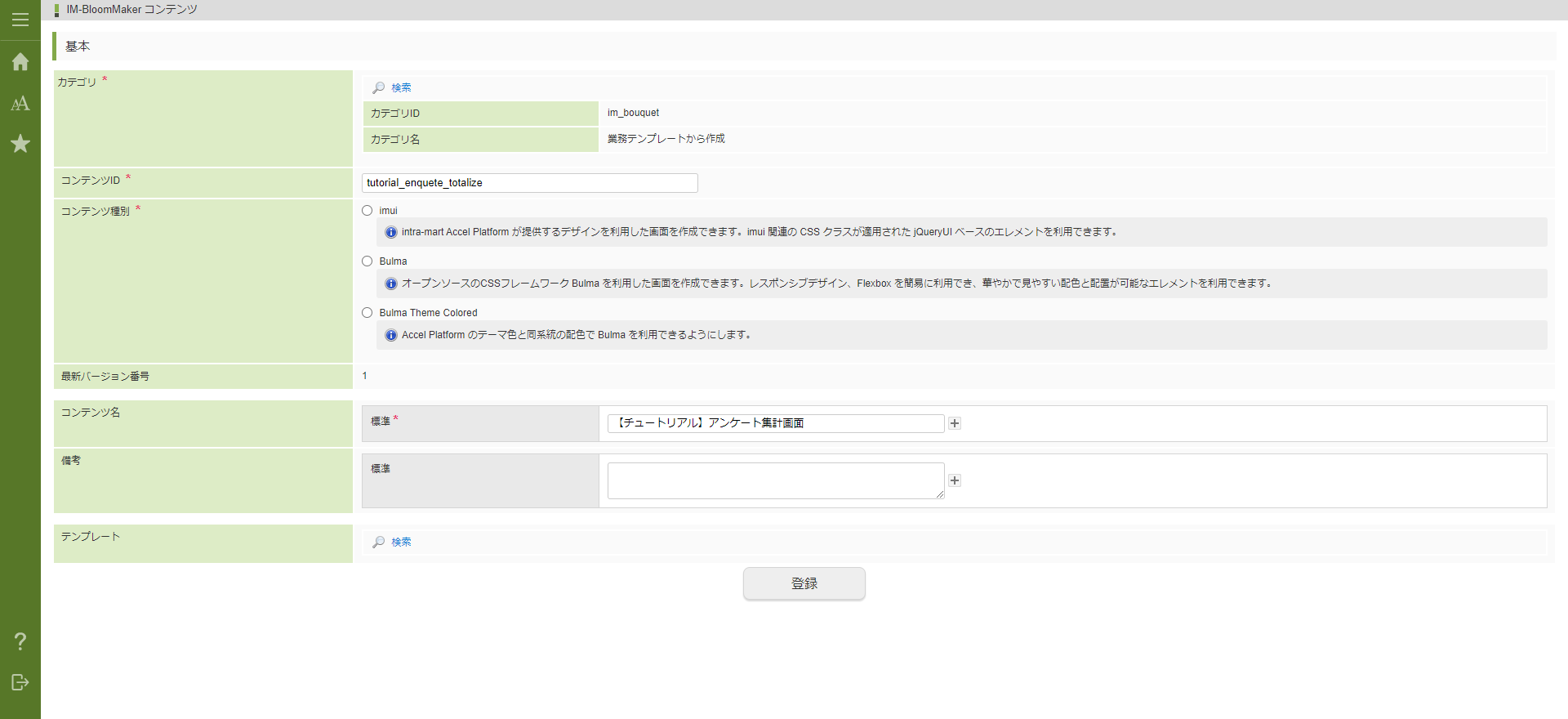Click plus icon next to コンテンツ名 field

pyautogui.click(x=955, y=423)
